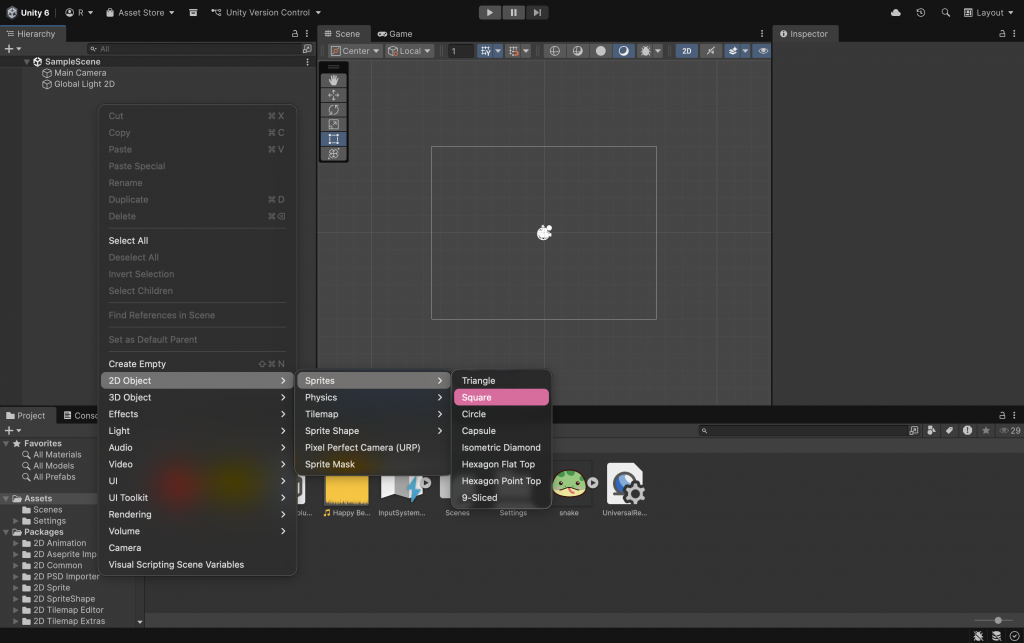Open the Asset Store dropdown
This screenshot has height=643, width=1024.
(140, 12)
